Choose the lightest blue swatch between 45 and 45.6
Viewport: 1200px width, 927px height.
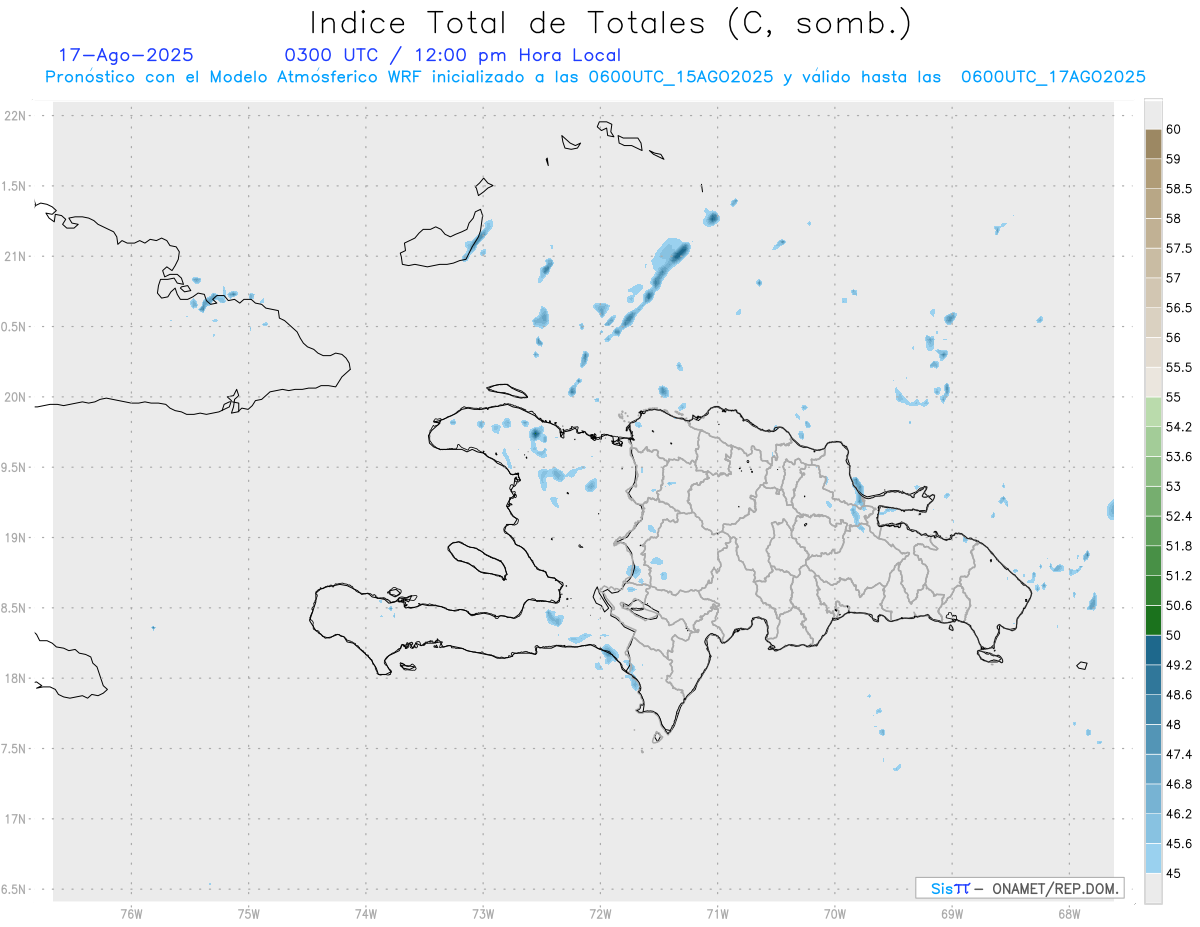(1153, 859)
